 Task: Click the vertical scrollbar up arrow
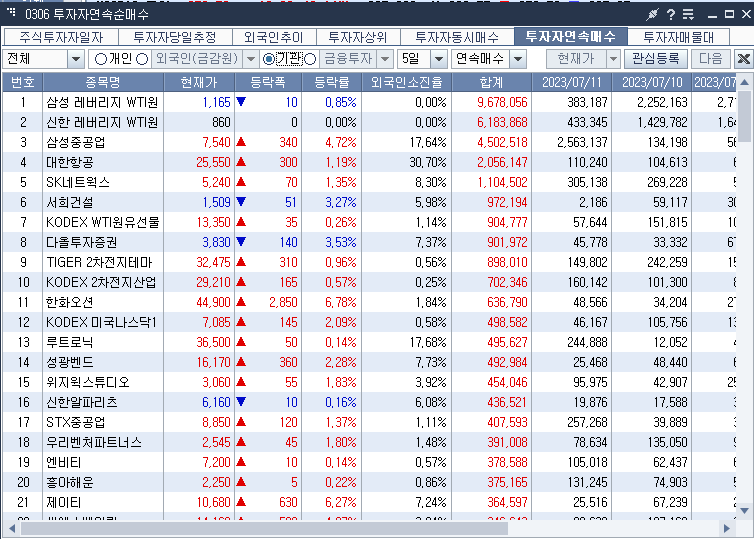(x=744, y=82)
